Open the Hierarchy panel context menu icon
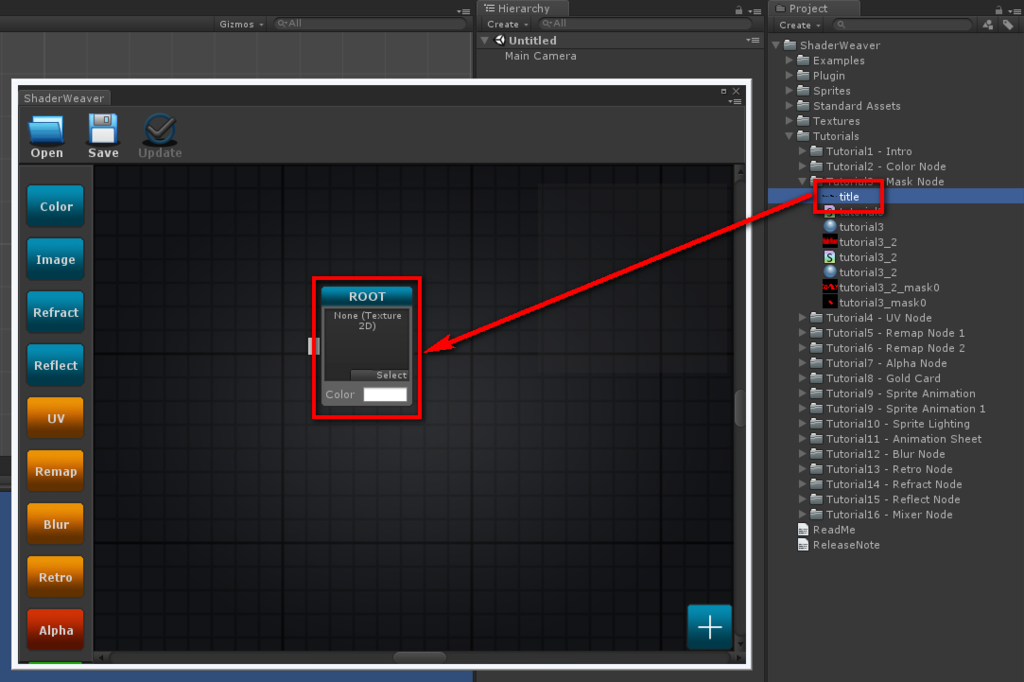1024x682 pixels. point(755,11)
